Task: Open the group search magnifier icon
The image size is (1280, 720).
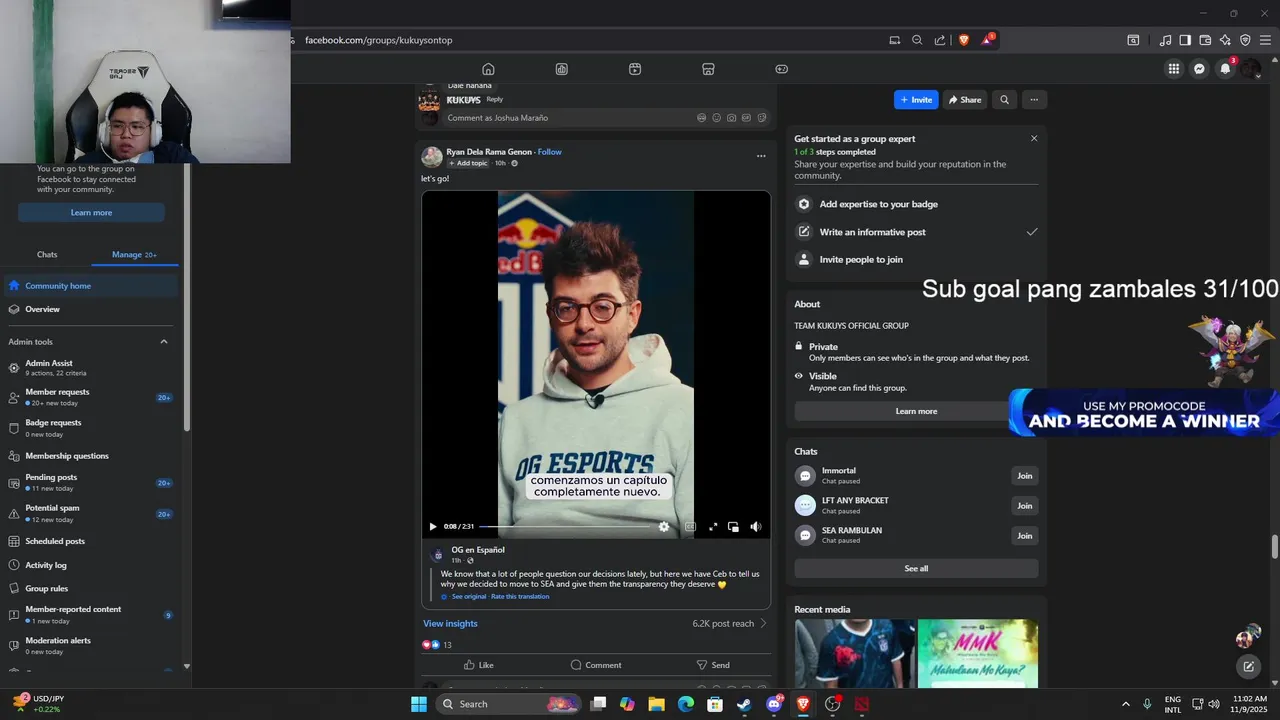Action: 1004,100
